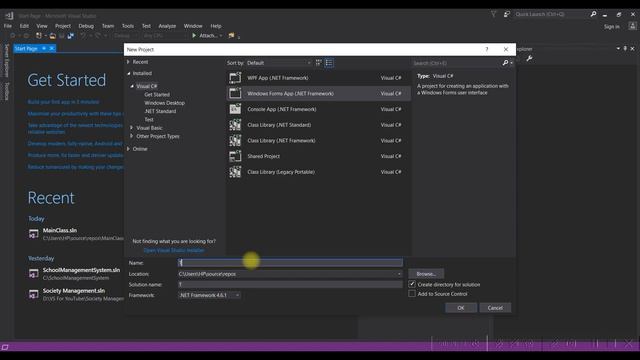Open the Debug menu
Viewport: 640px width, 360px height.
pyautogui.click(x=86, y=26)
